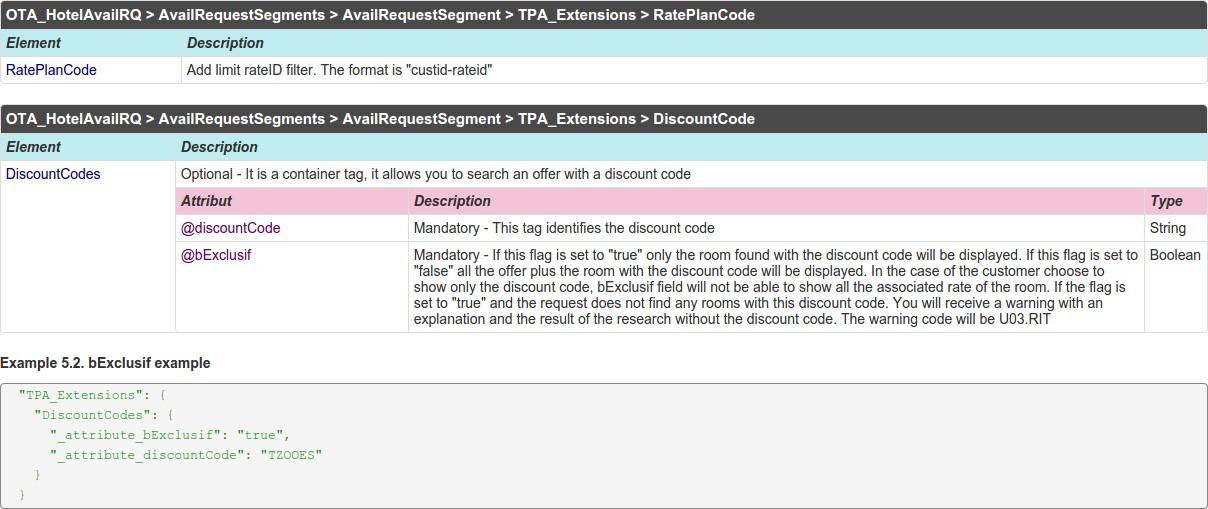
Task: Click the RatePlanCode element name cell
Action: (x=52, y=70)
